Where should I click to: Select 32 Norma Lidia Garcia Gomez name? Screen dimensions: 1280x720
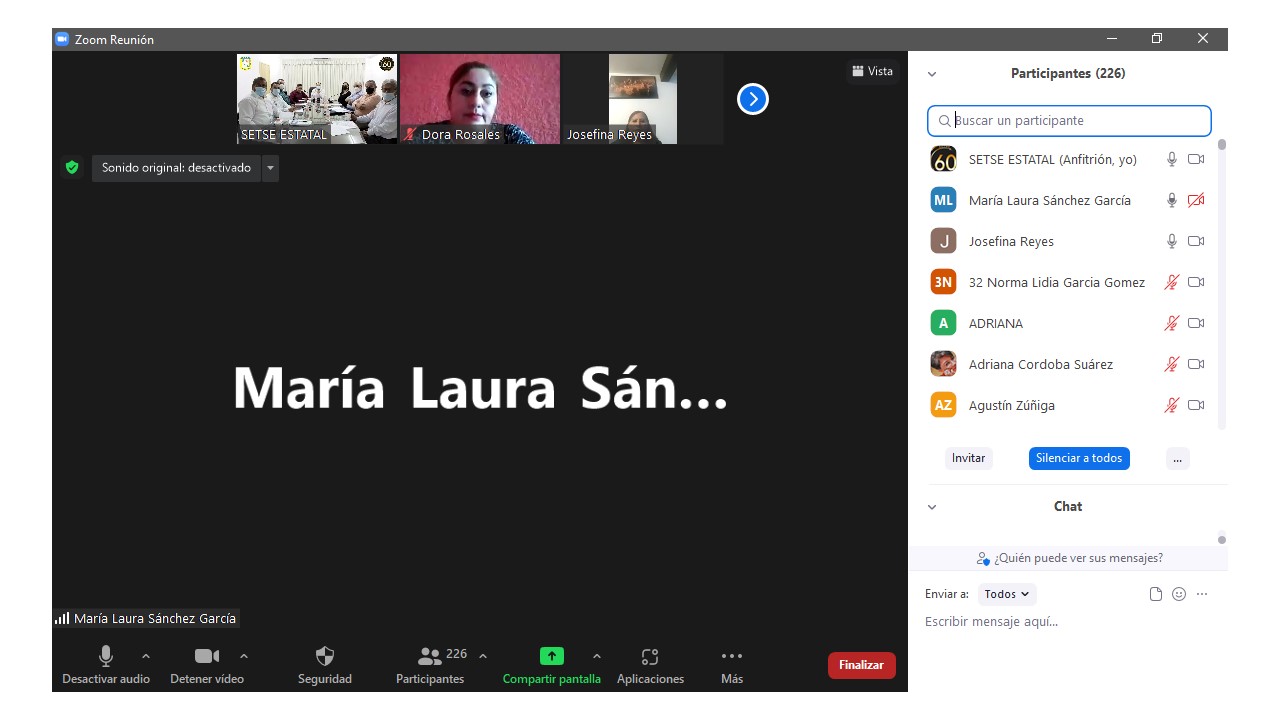tap(1057, 282)
